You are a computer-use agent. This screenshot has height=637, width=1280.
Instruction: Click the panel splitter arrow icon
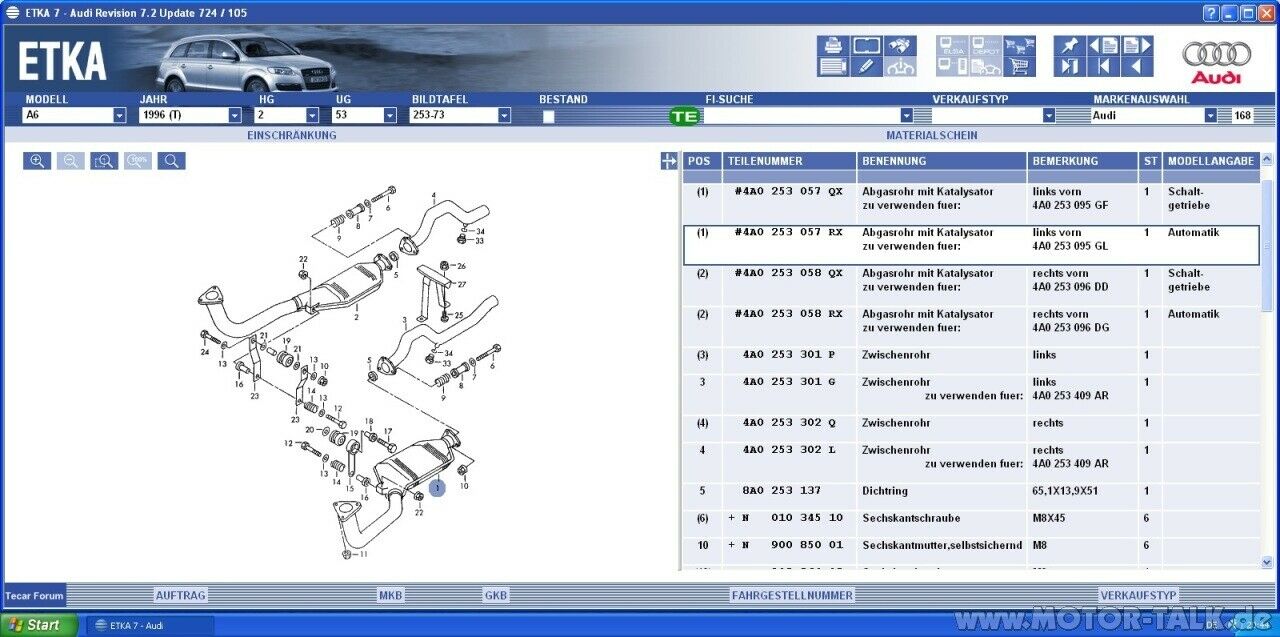(669, 161)
